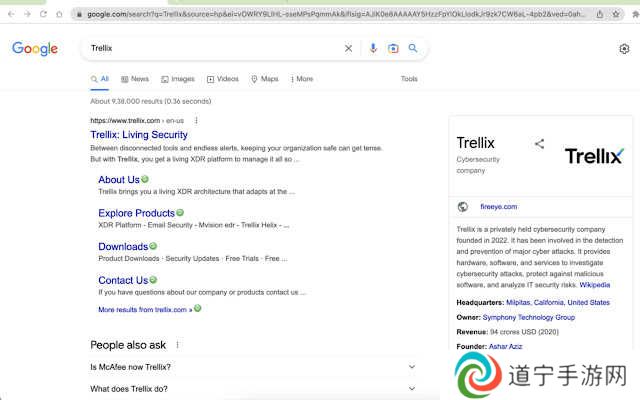
Task: Open the About Us sitelink
Action: pos(119,180)
